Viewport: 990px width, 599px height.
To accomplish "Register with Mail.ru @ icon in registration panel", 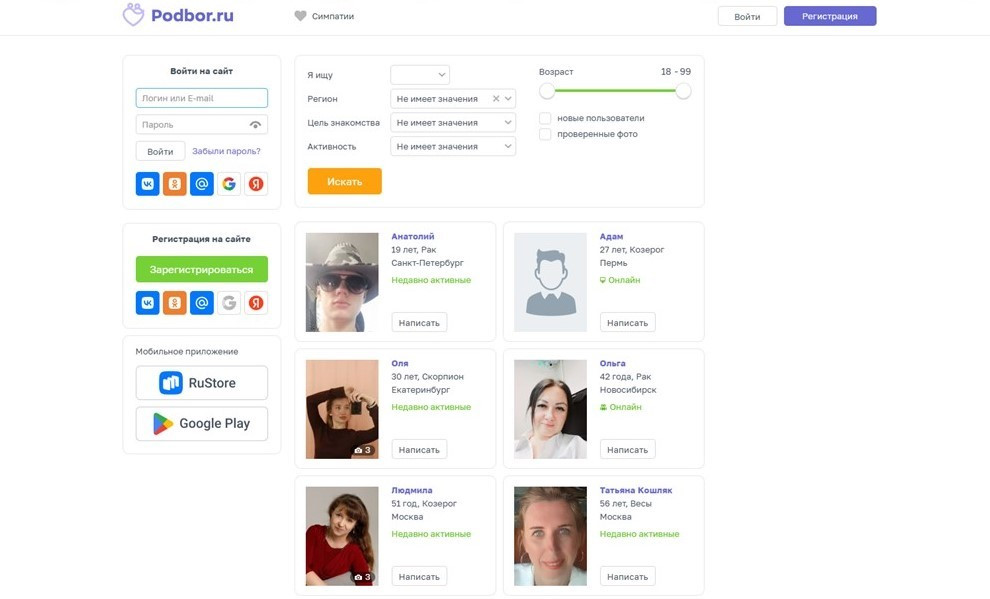I will coord(202,303).
